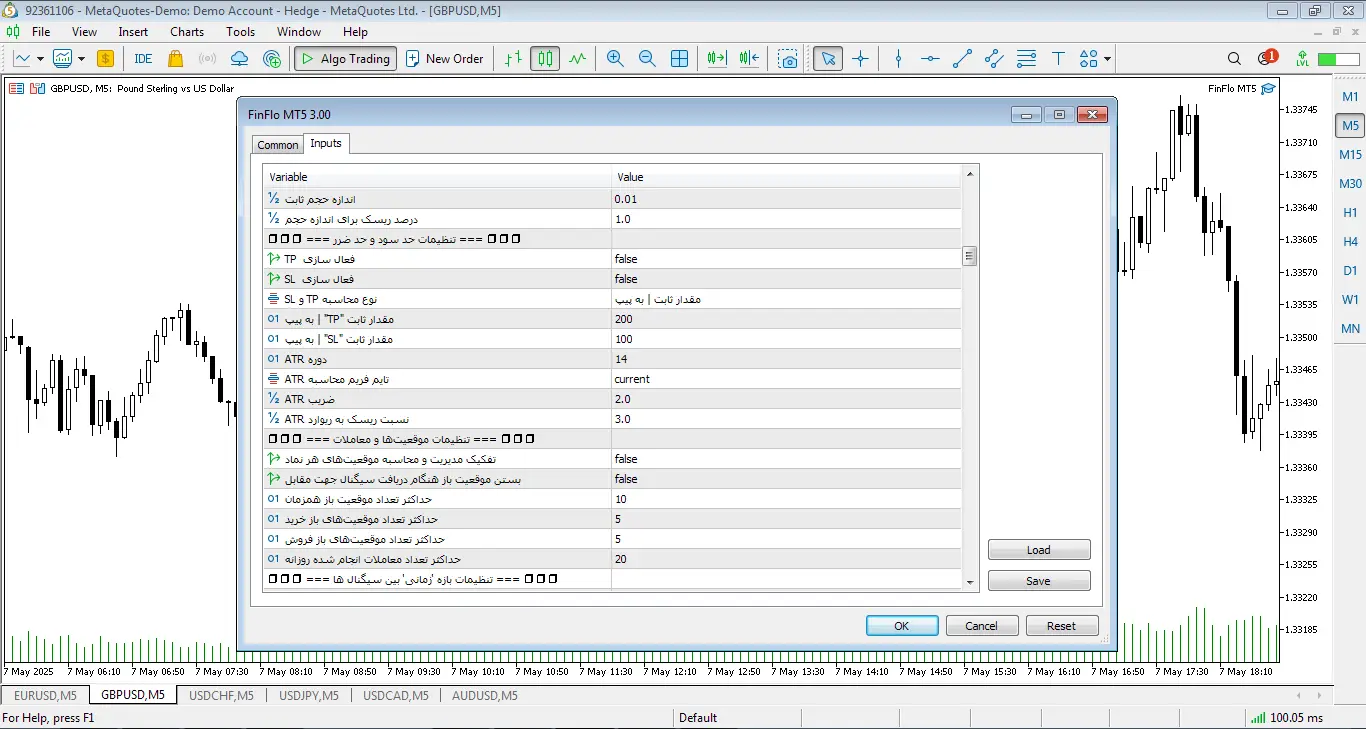Change false value of بستن موقعیت باز row
Screen dimensions: 1366x729
pos(786,479)
